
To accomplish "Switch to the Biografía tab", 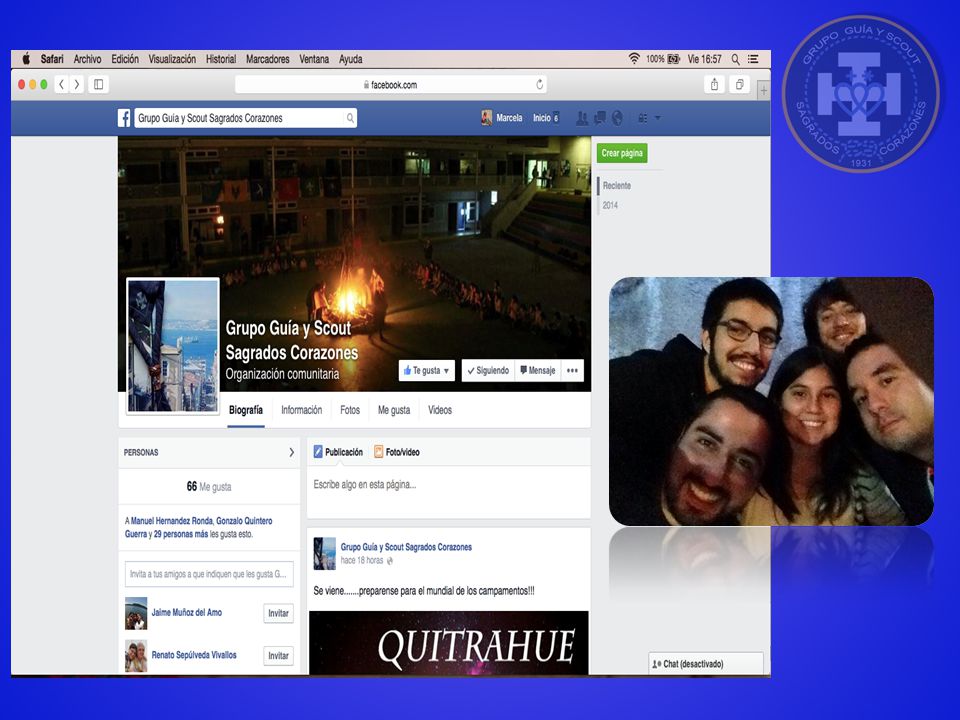I will (246, 410).
